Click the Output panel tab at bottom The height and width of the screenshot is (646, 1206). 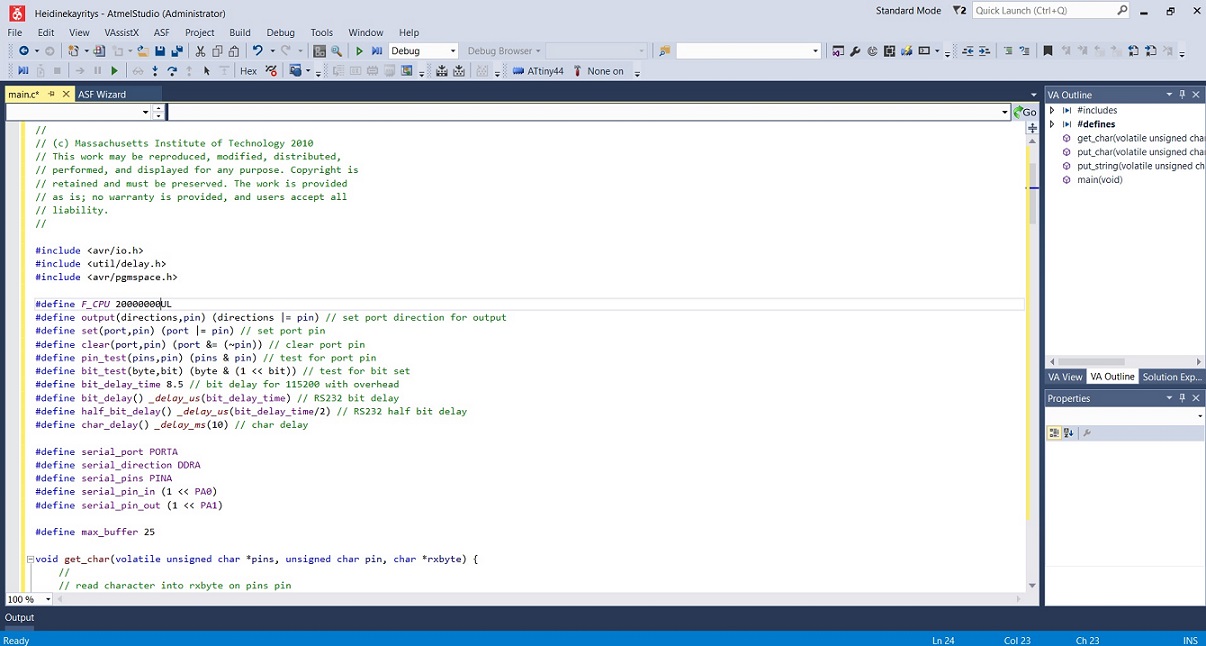click(19, 618)
